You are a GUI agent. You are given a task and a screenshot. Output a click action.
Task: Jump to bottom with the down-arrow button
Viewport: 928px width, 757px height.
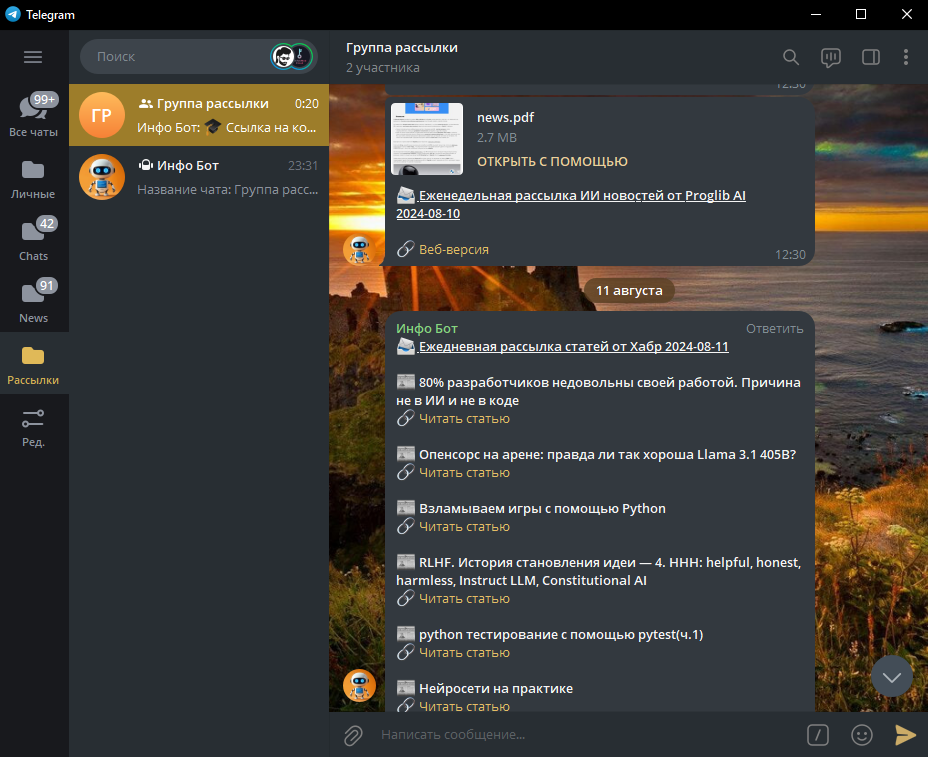click(891, 676)
